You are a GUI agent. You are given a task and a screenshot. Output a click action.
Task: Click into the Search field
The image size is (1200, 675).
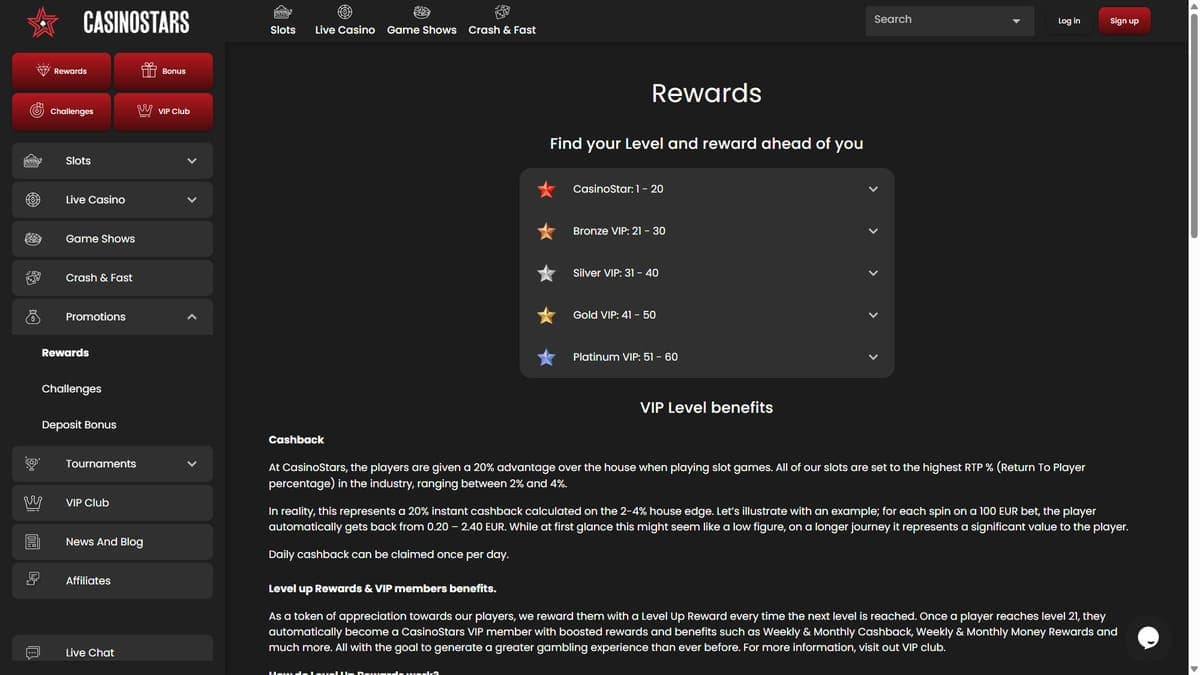point(935,20)
